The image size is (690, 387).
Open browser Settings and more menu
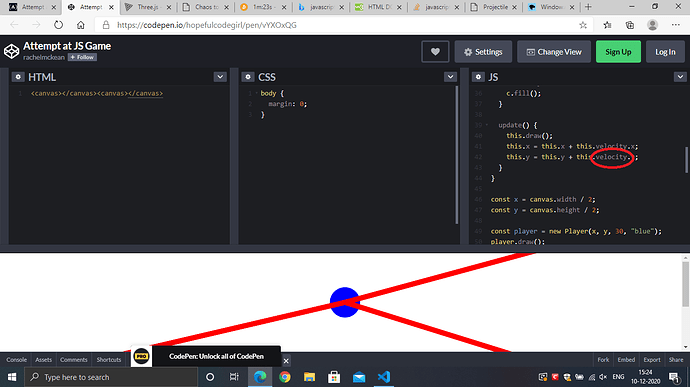click(676, 25)
